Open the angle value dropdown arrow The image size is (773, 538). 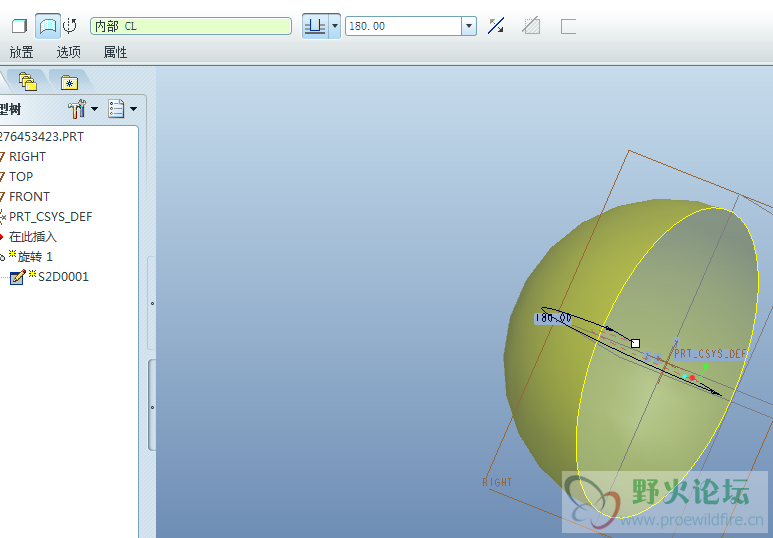click(x=469, y=26)
